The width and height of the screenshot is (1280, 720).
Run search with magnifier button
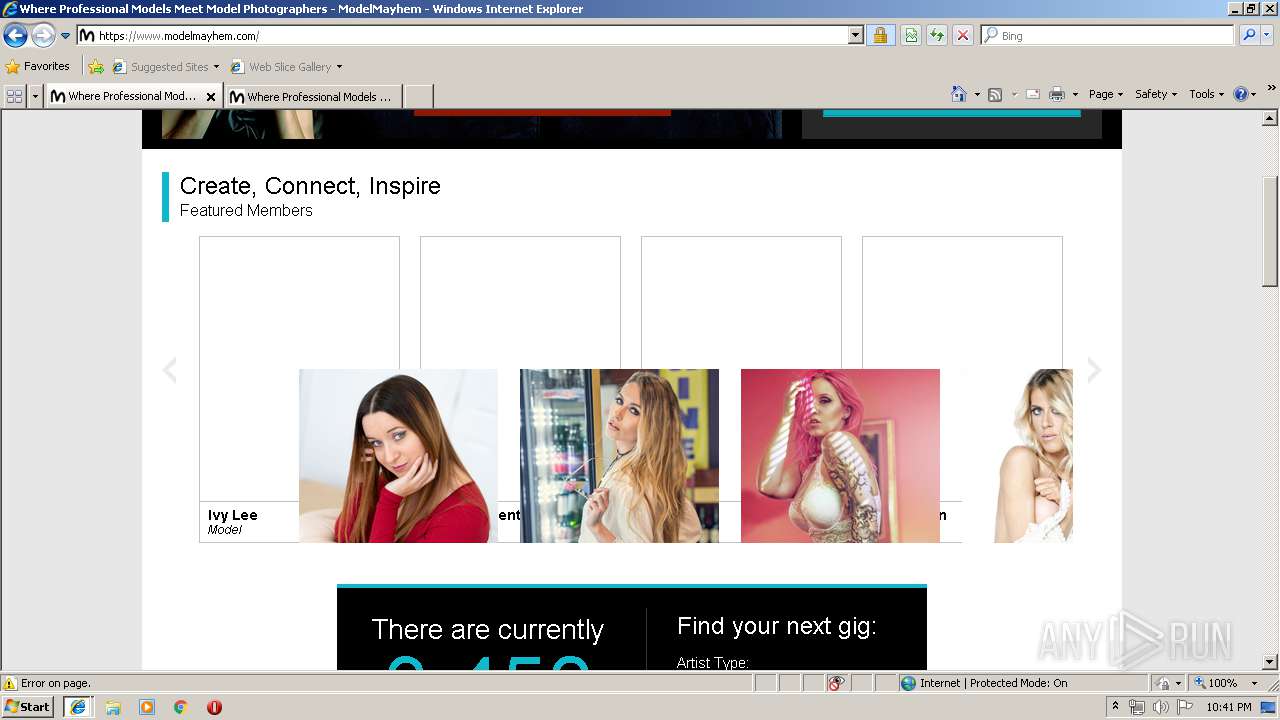[x=1249, y=36]
